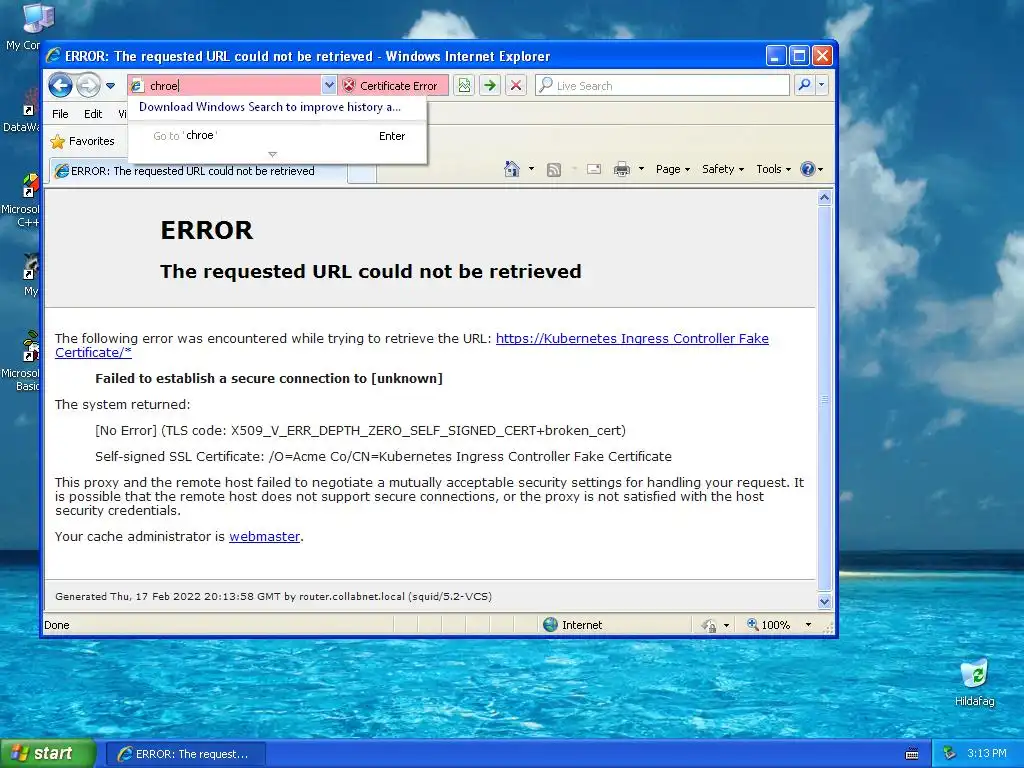The height and width of the screenshot is (768, 1024).
Task: Click the Forward navigation arrow
Action: point(88,86)
